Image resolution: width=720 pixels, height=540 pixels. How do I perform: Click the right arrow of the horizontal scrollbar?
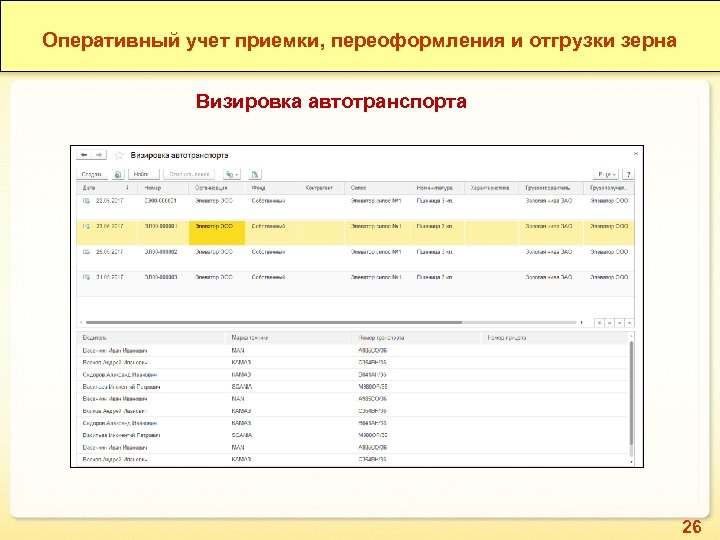(582, 322)
